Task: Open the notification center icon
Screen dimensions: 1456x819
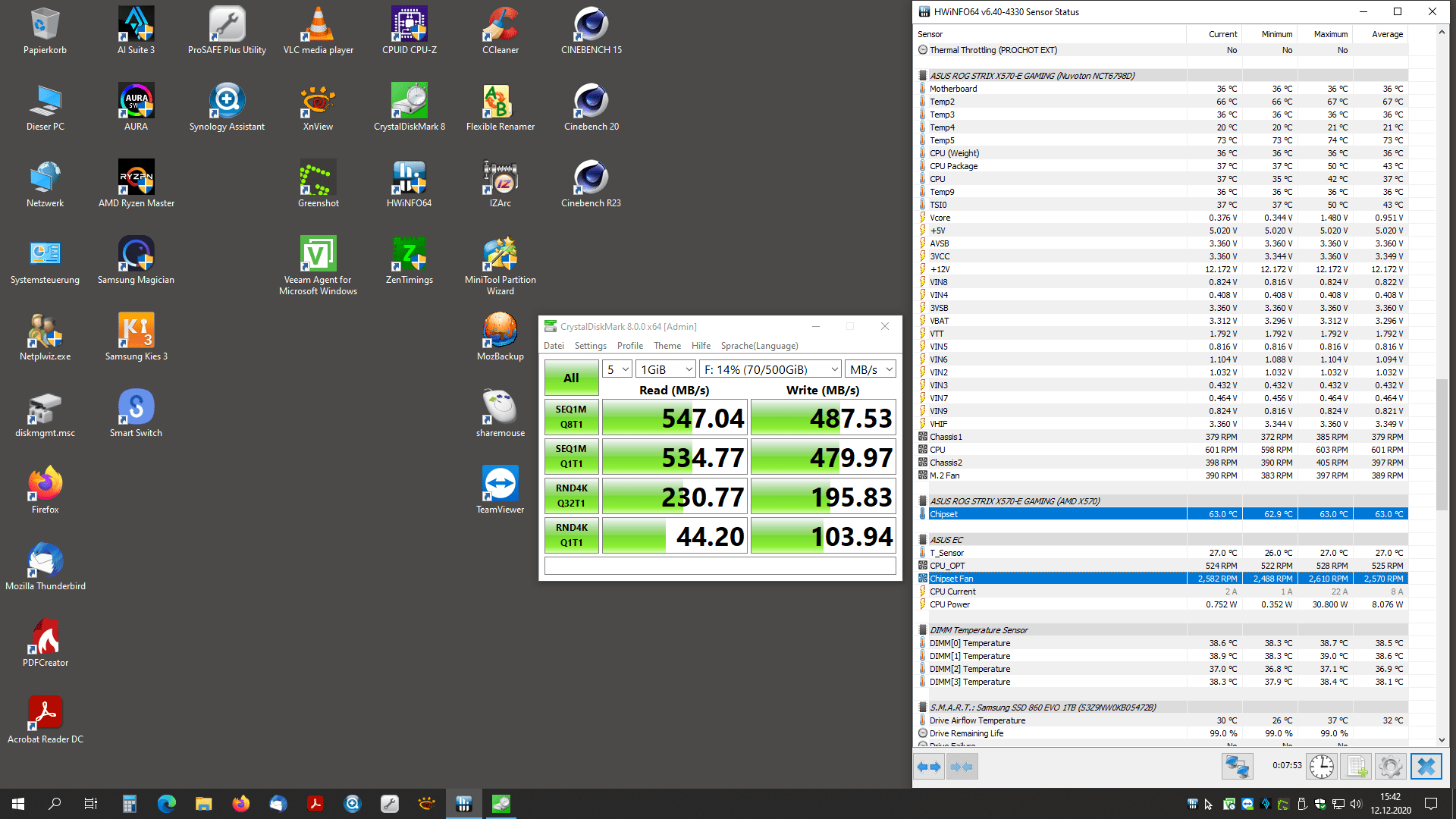Action: 1431,804
